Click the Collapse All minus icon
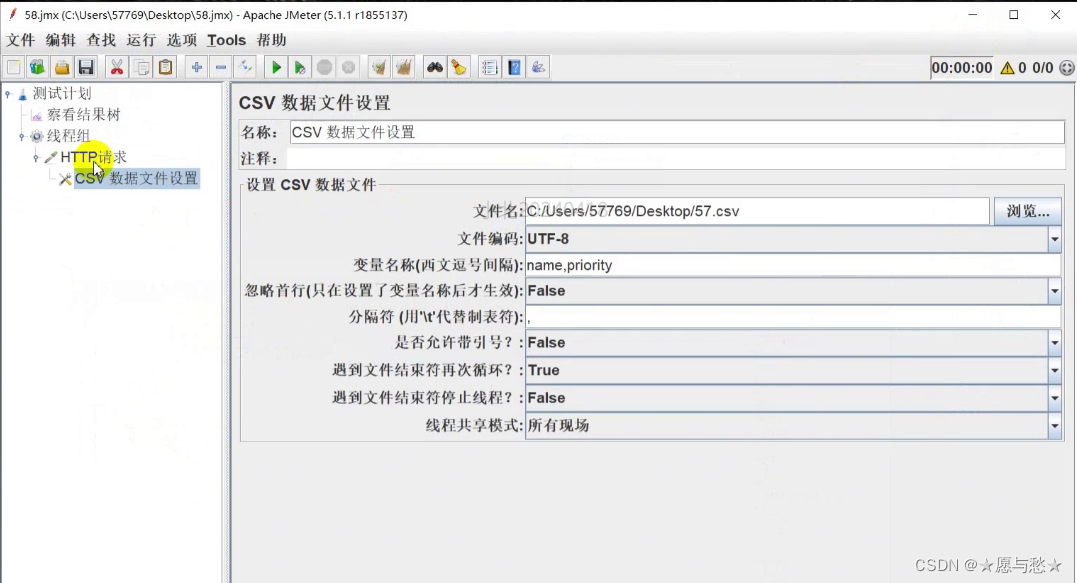Viewport: 1077px width, 583px height. [220, 67]
